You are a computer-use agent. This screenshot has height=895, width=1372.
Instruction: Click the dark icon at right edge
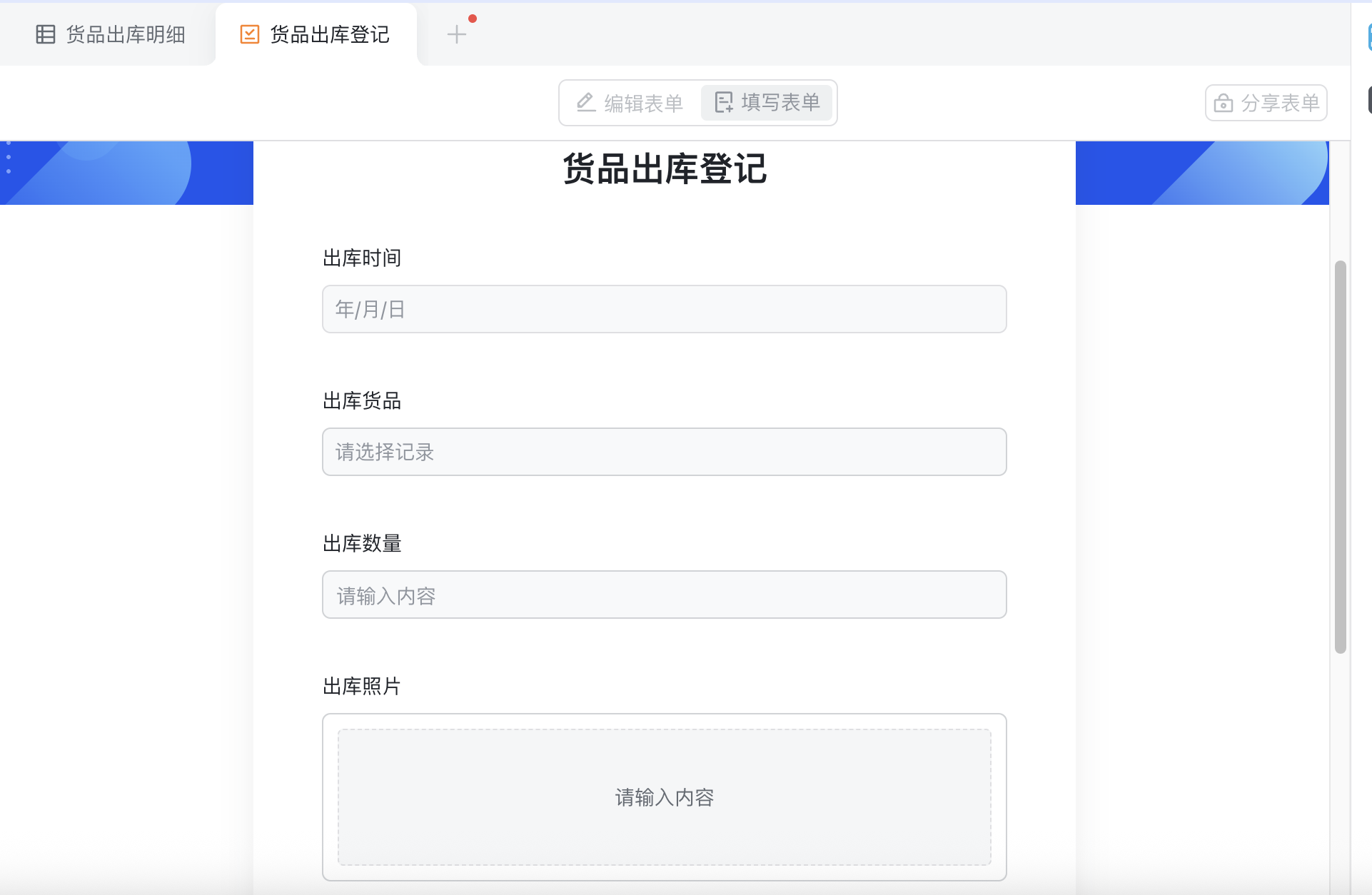point(1368,101)
